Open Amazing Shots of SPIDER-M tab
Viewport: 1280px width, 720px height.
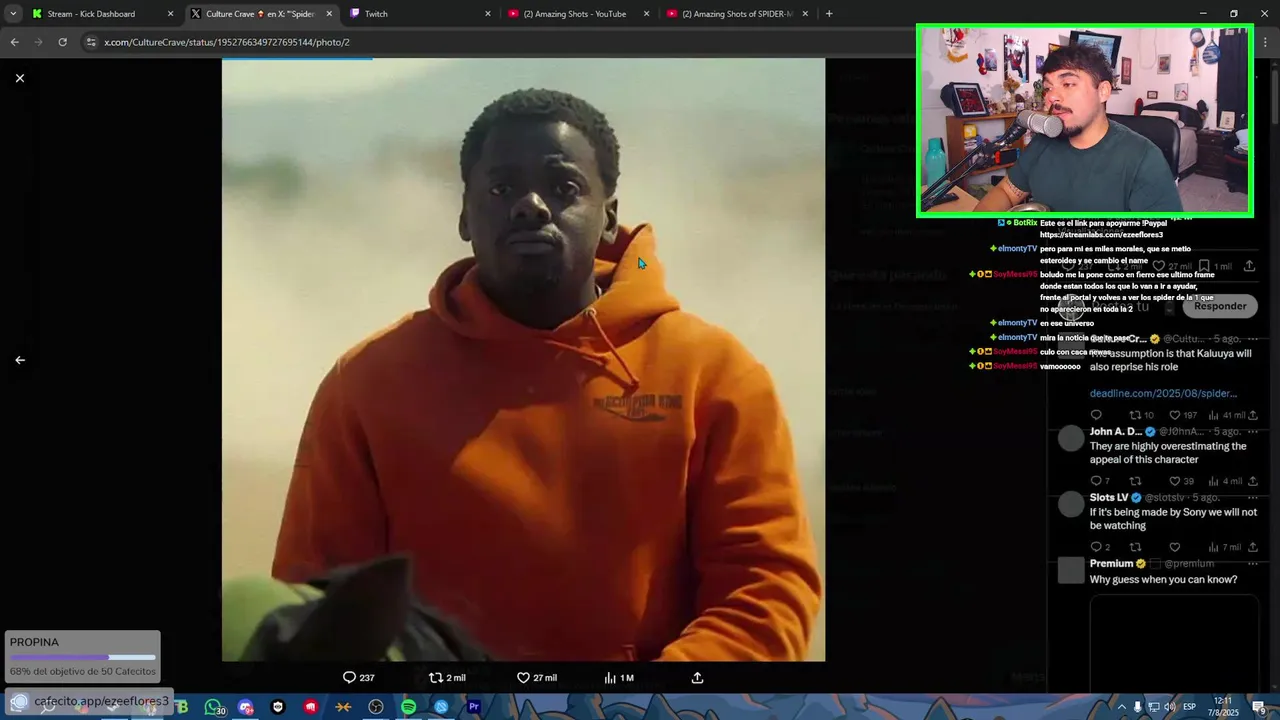click(737, 14)
